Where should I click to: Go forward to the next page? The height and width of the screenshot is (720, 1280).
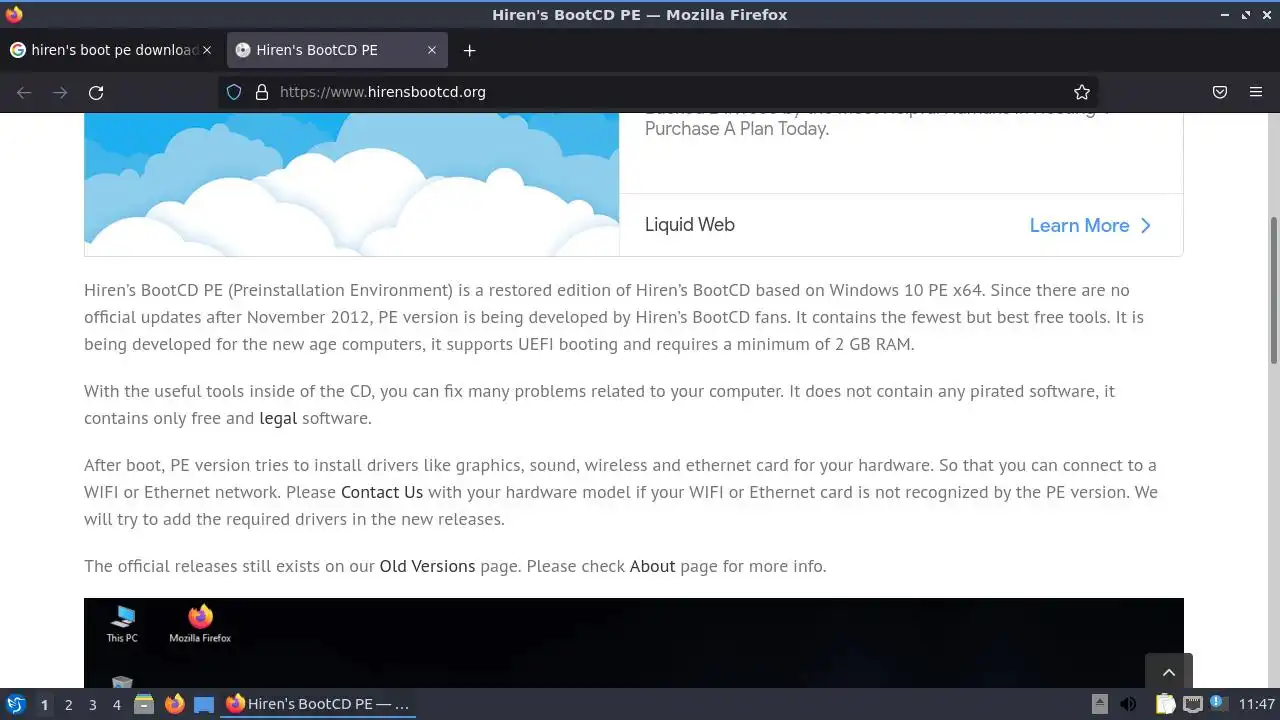point(60,92)
